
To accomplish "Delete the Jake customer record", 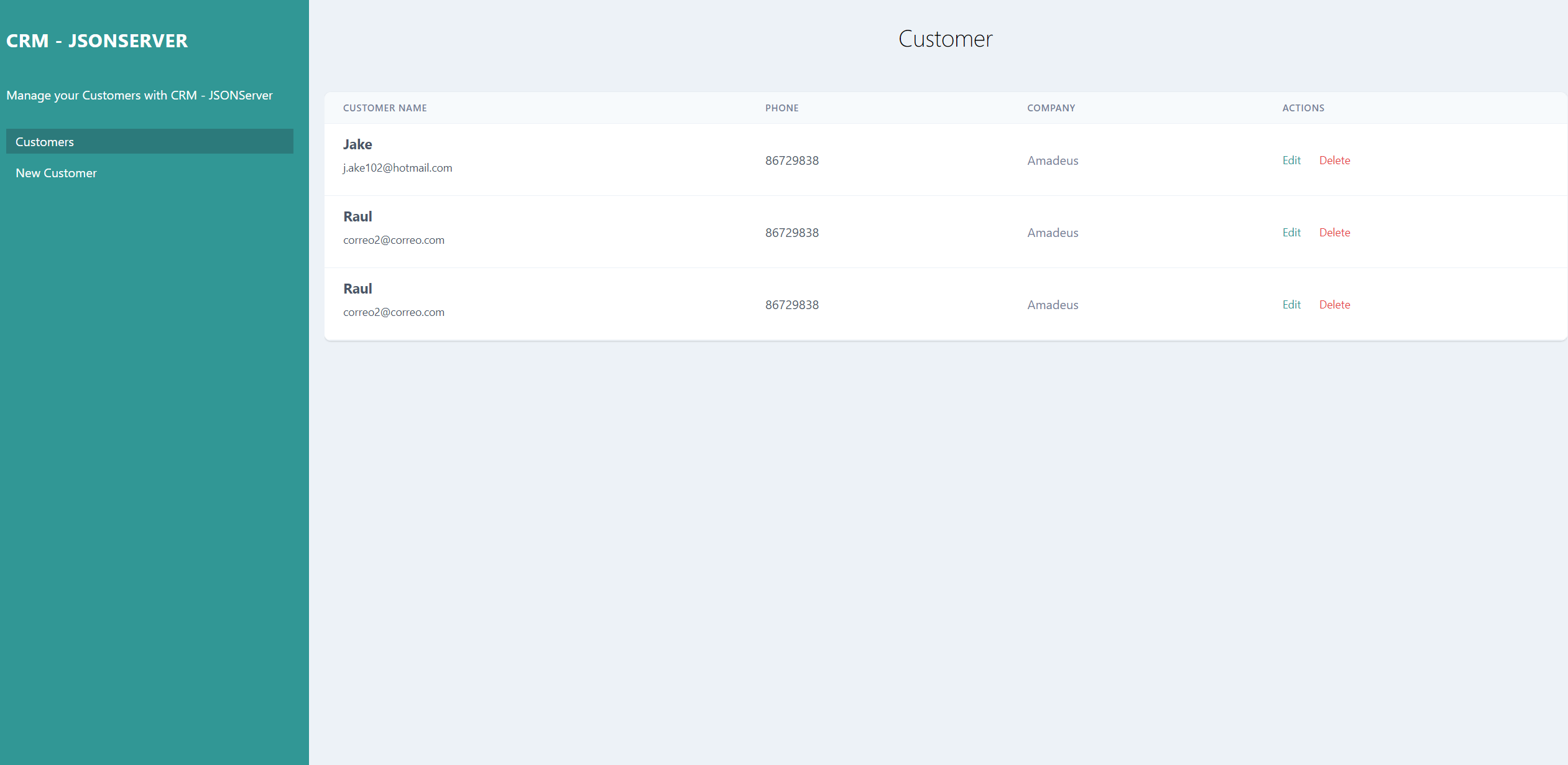I will tap(1334, 160).
